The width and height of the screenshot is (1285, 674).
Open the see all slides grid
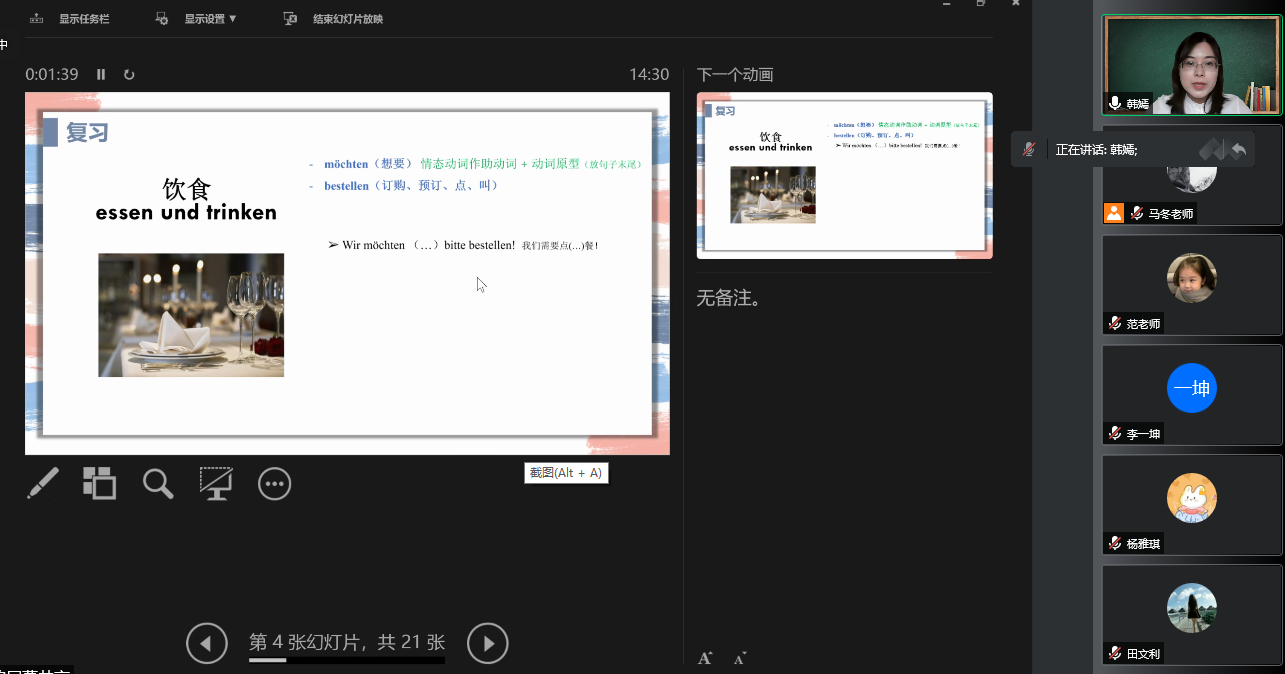click(x=99, y=483)
